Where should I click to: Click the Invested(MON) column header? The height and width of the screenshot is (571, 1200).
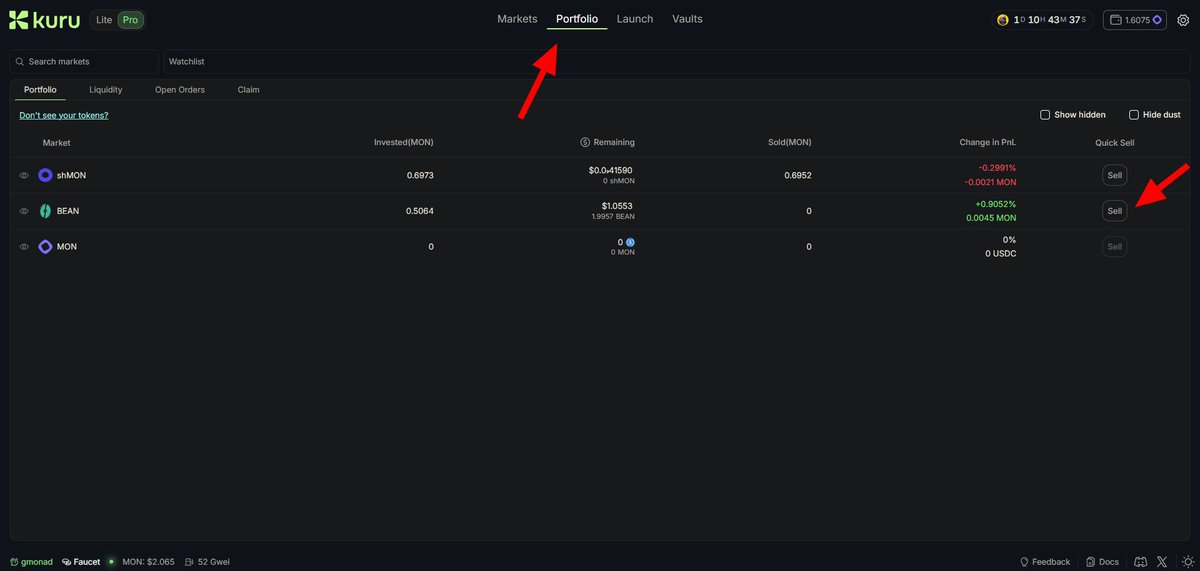click(404, 142)
